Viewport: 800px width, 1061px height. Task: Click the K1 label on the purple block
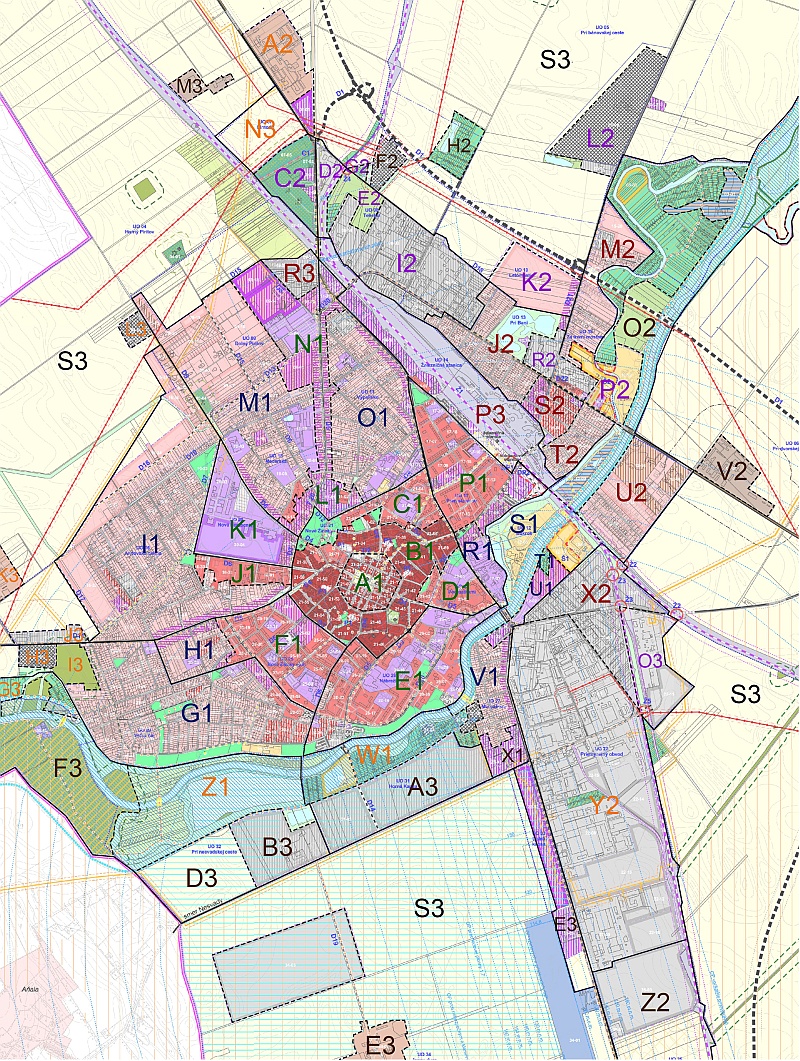point(245,530)
